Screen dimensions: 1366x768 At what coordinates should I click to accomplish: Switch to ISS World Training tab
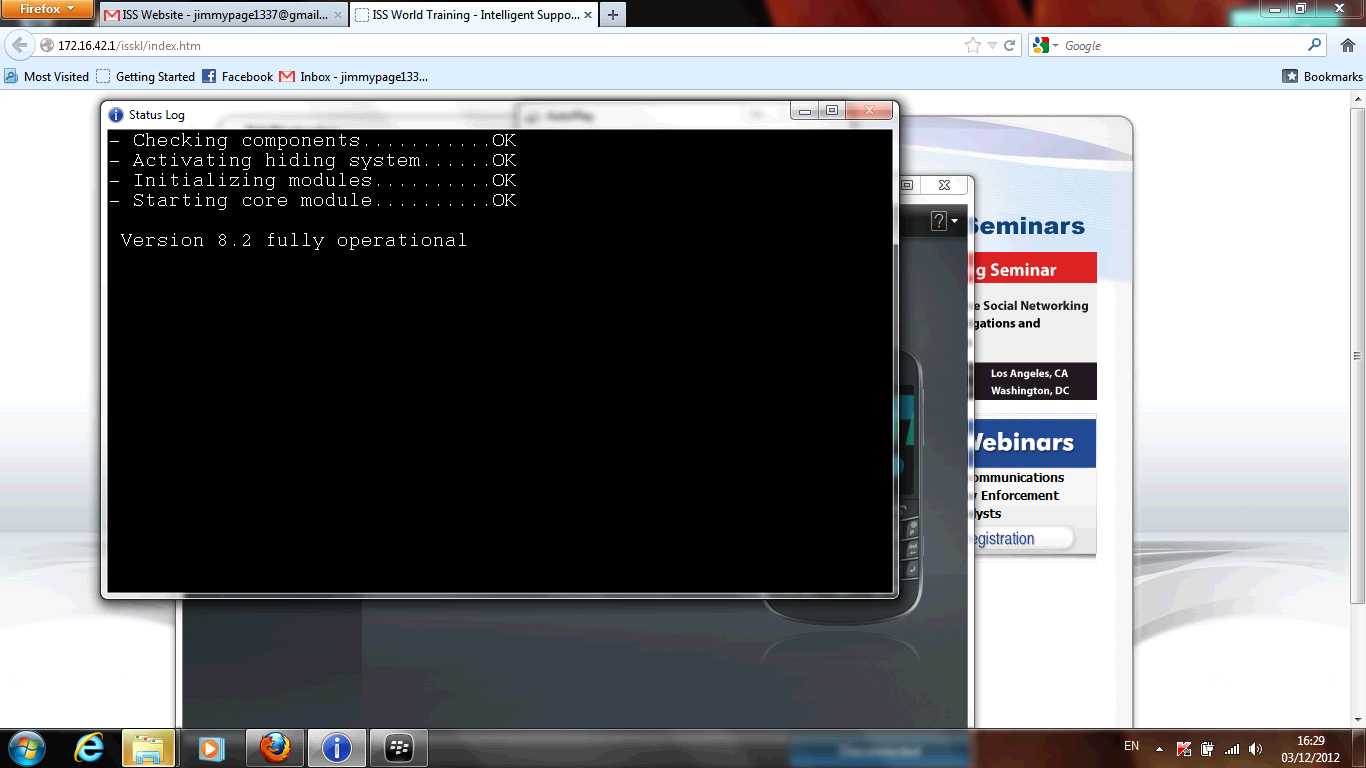[474, 15]
